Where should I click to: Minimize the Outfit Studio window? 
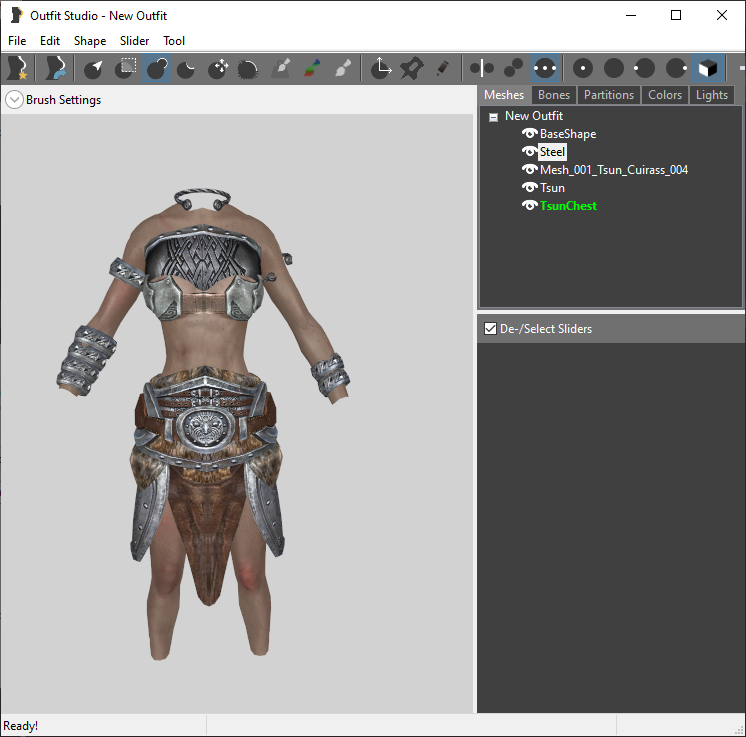(x=631, y=15)
